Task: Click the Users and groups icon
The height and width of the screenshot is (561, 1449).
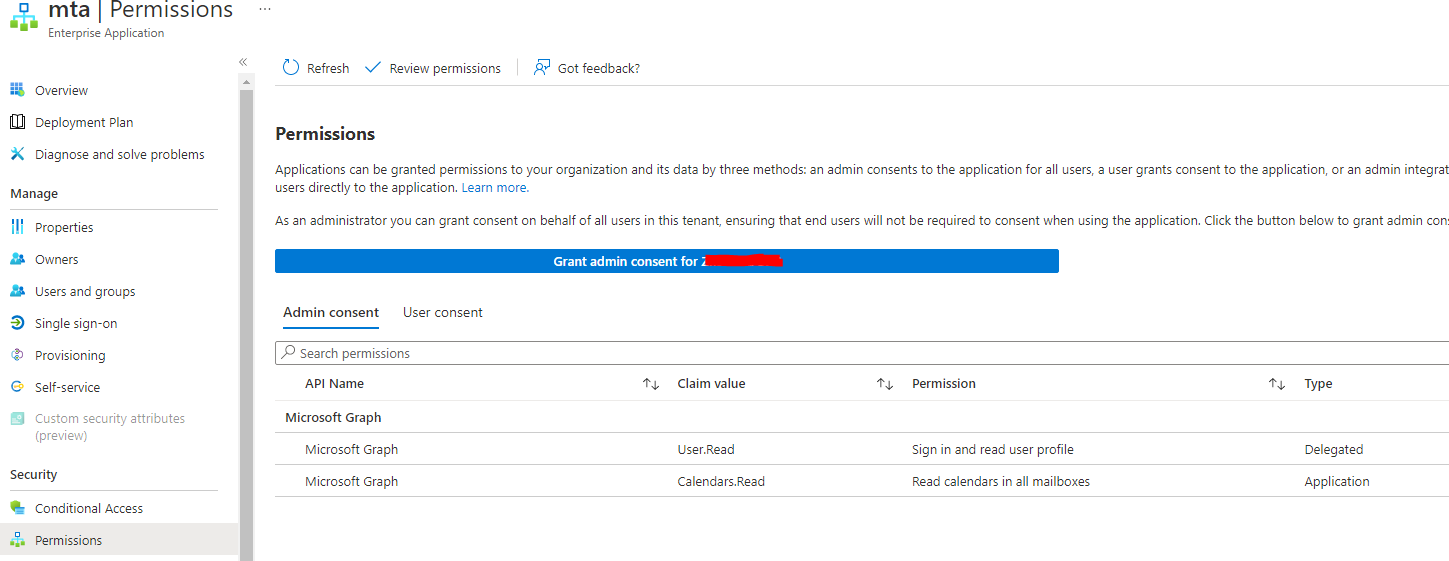Action: (x=17, y=291)
